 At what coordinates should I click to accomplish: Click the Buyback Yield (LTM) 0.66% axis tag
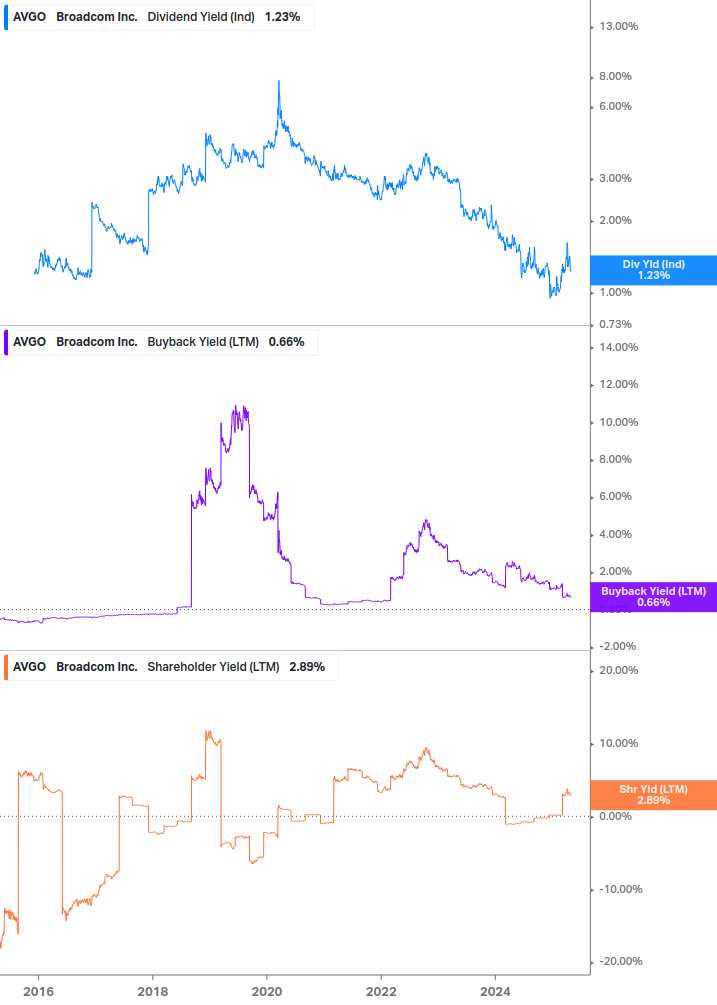coord(653,597)
